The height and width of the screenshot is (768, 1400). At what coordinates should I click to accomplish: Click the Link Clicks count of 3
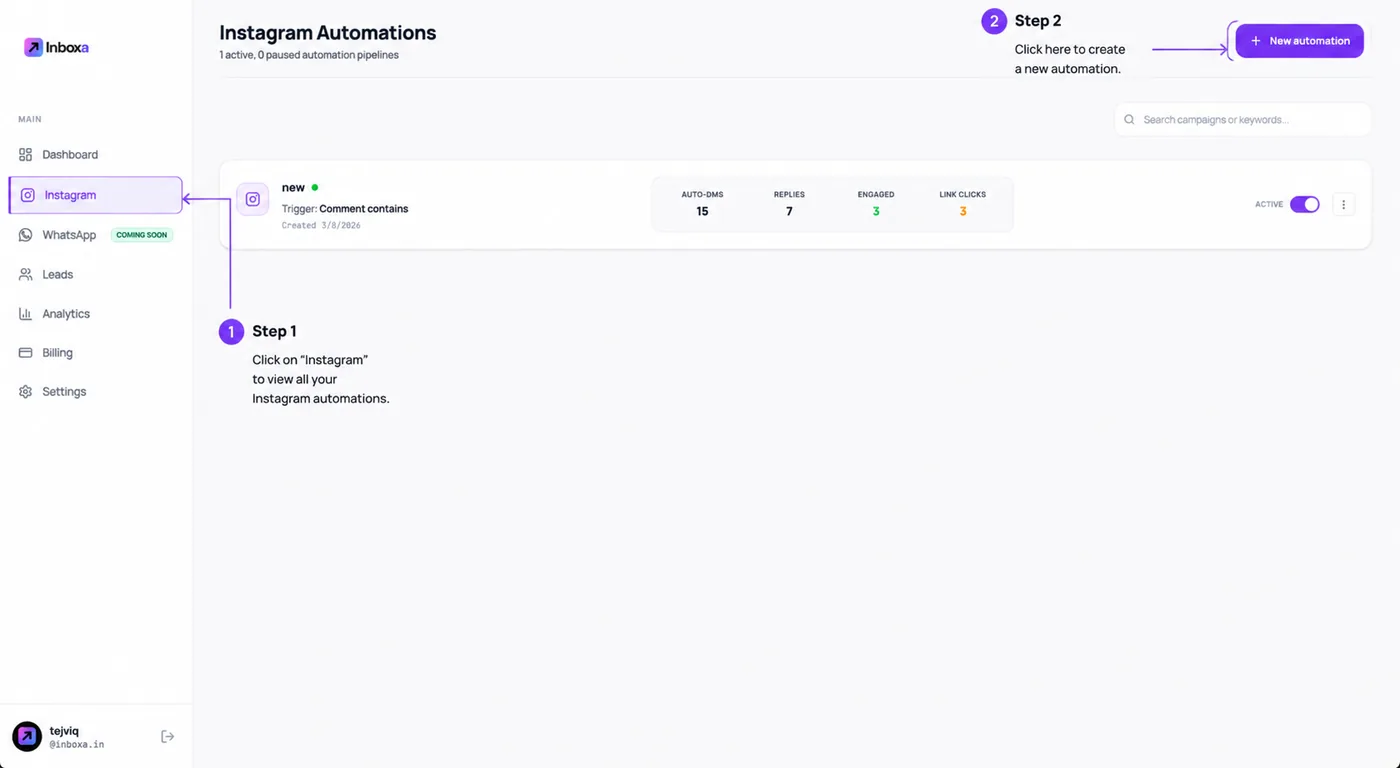pos(963,211)
